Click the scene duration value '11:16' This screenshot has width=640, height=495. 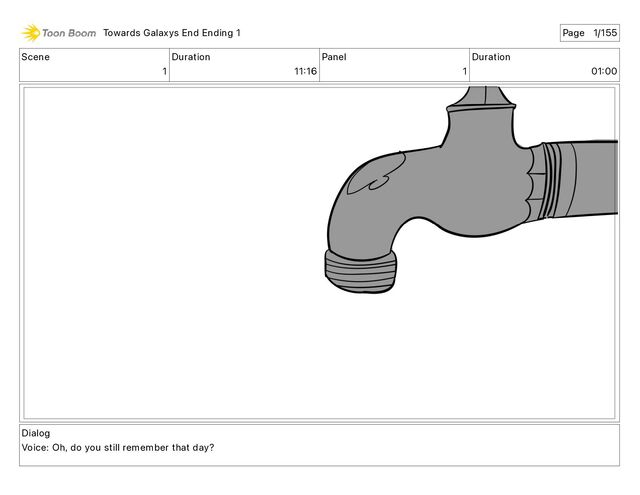(x=305, y=71)
